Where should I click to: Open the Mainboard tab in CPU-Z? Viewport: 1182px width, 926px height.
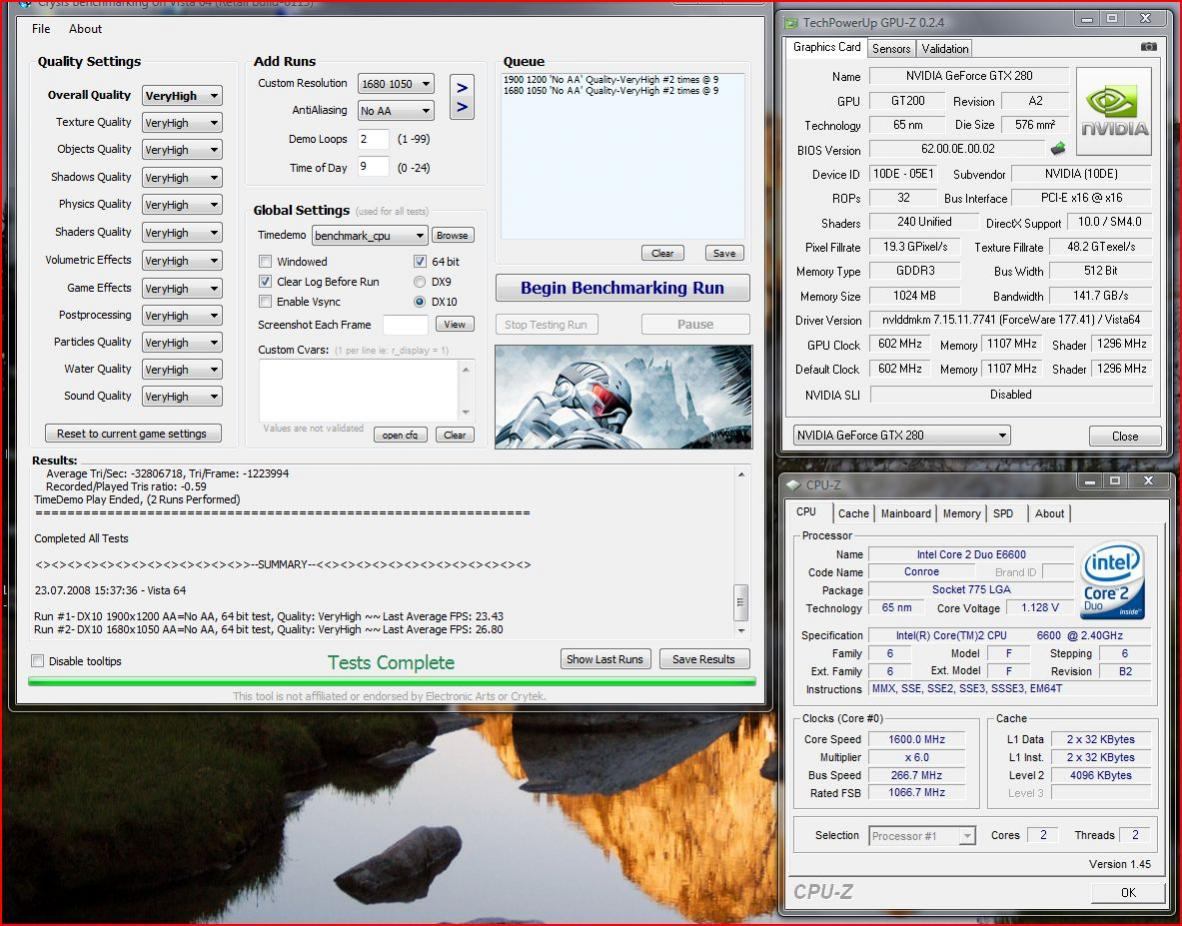click(905, 514)
